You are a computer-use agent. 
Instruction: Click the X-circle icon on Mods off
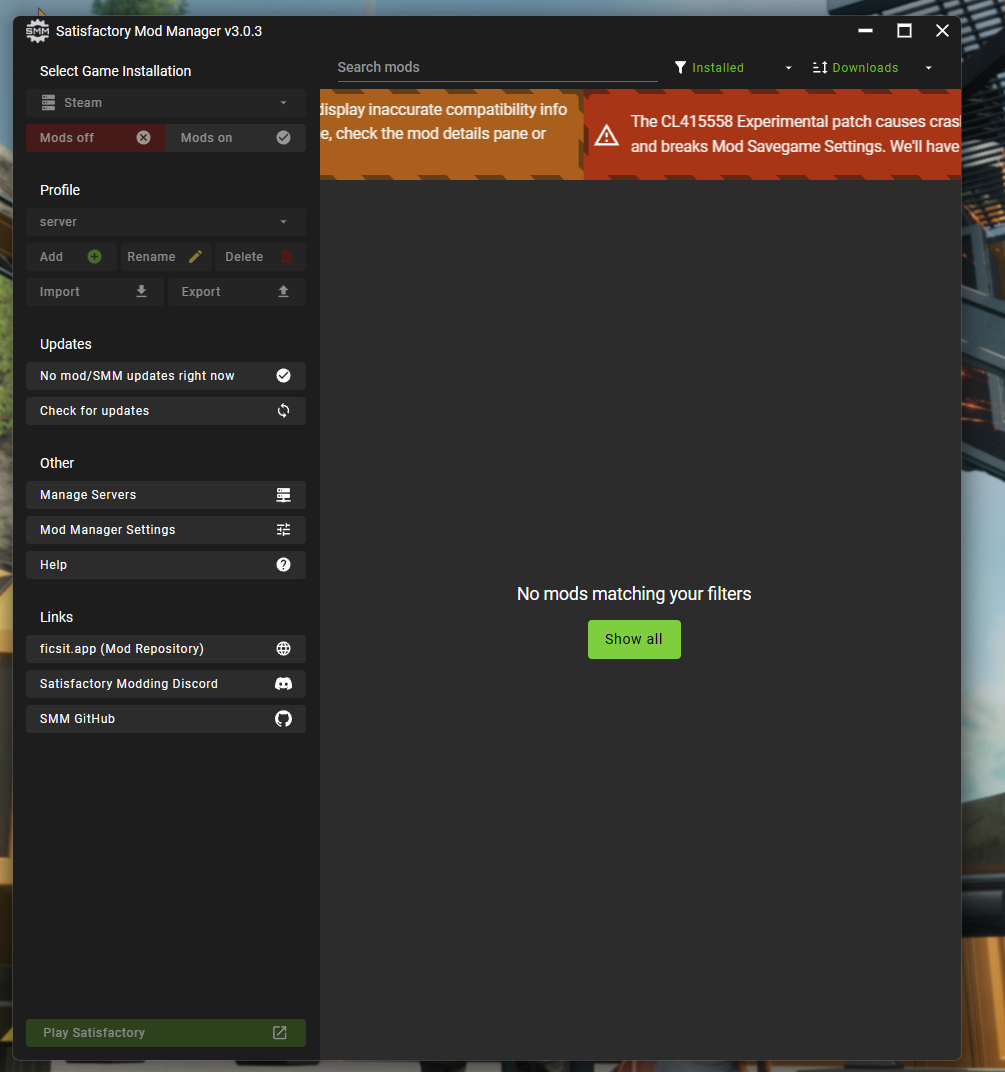click(143, 137)
